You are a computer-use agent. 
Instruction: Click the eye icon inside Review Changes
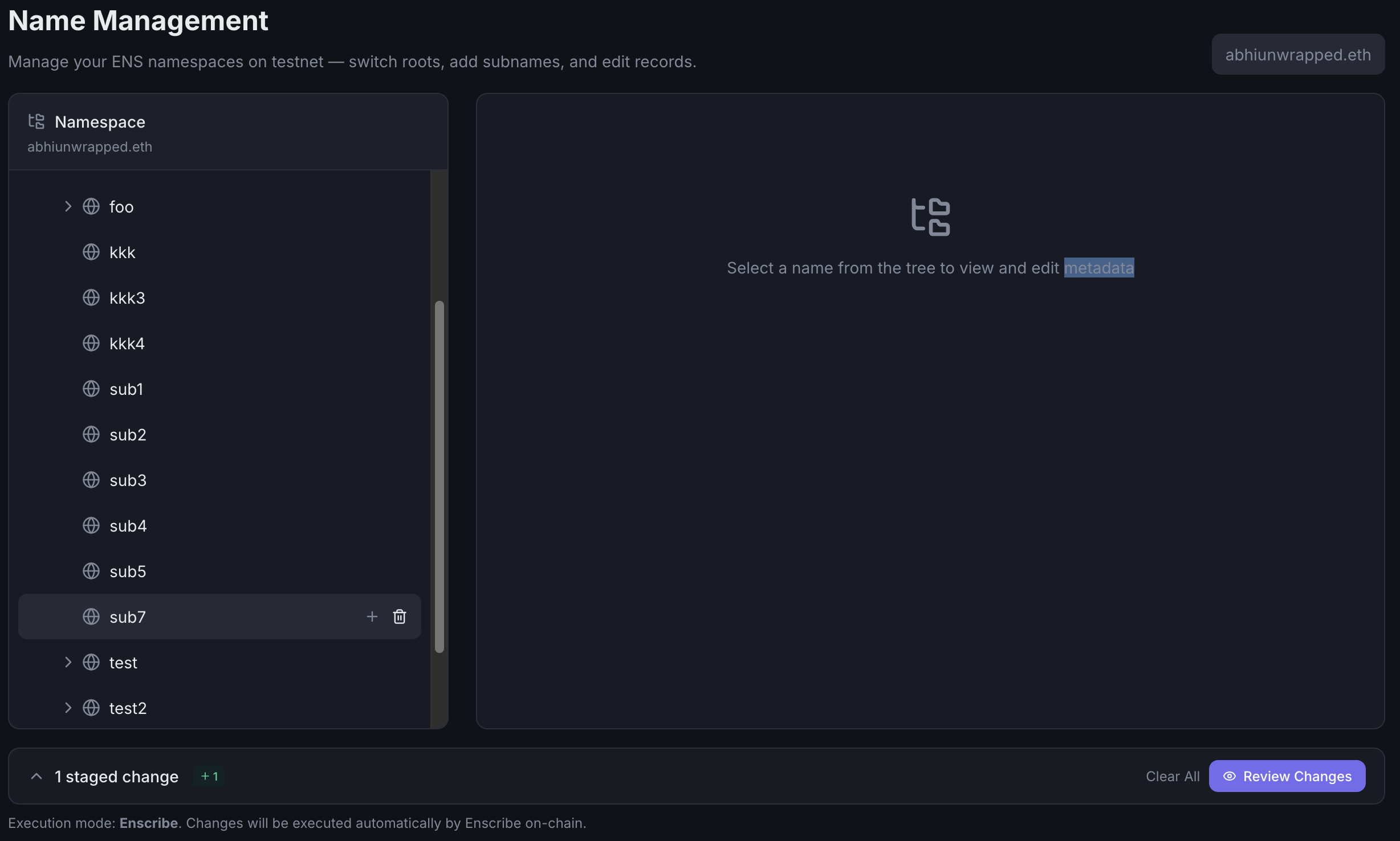coord(1230,776)
